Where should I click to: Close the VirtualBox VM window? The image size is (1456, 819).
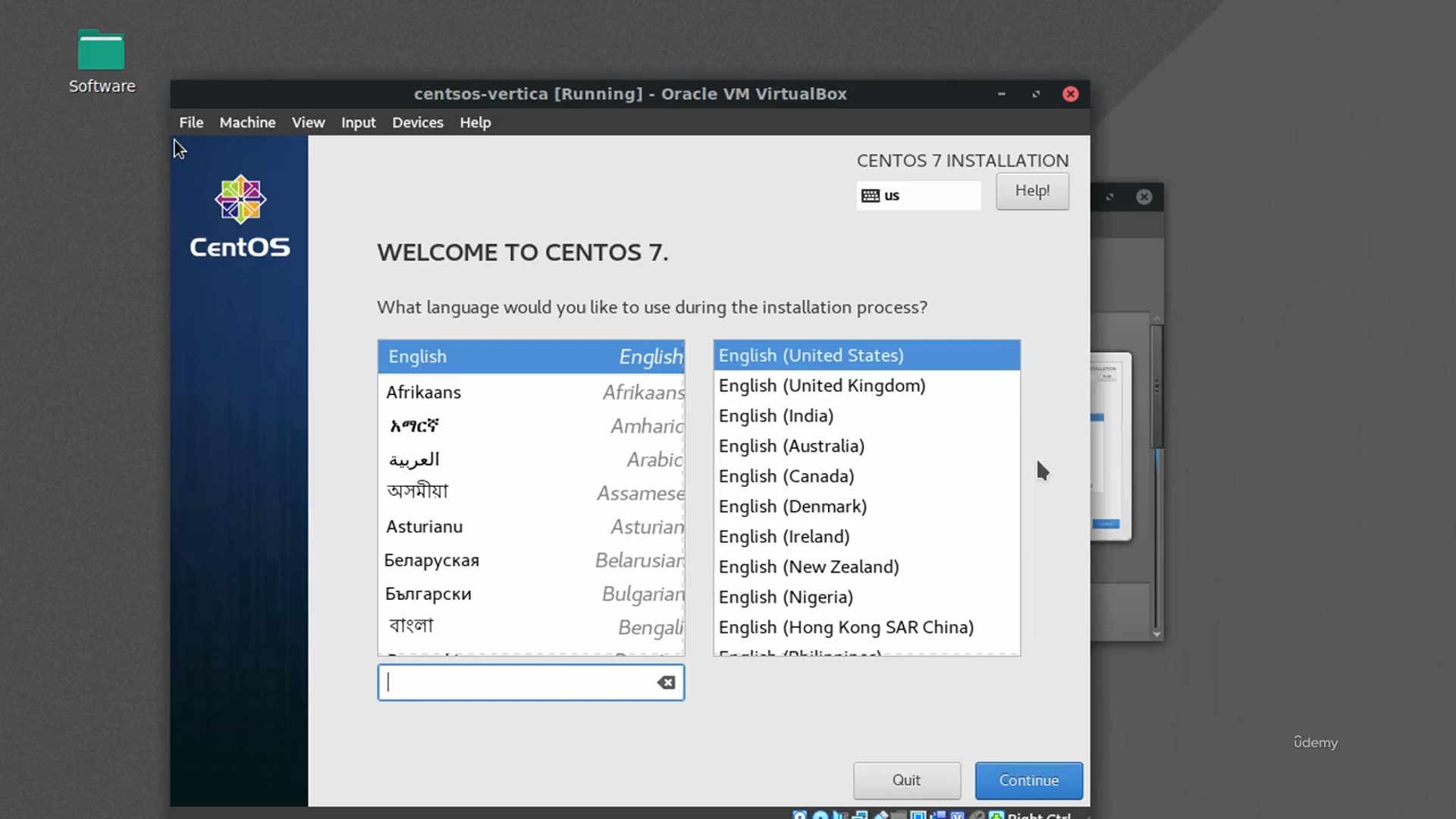coord(1070,94)
